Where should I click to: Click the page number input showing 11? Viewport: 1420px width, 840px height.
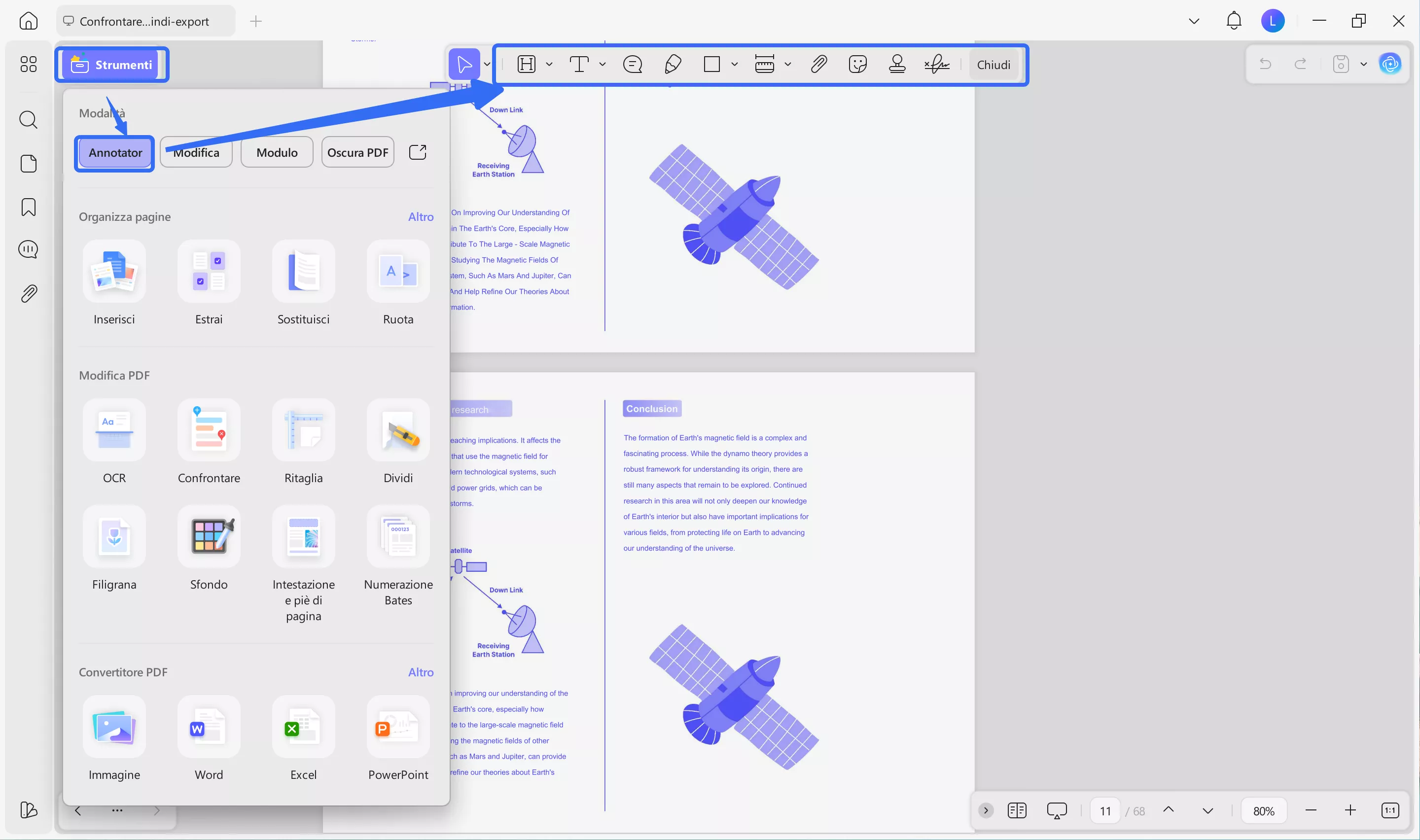[x=1105, y=810]
